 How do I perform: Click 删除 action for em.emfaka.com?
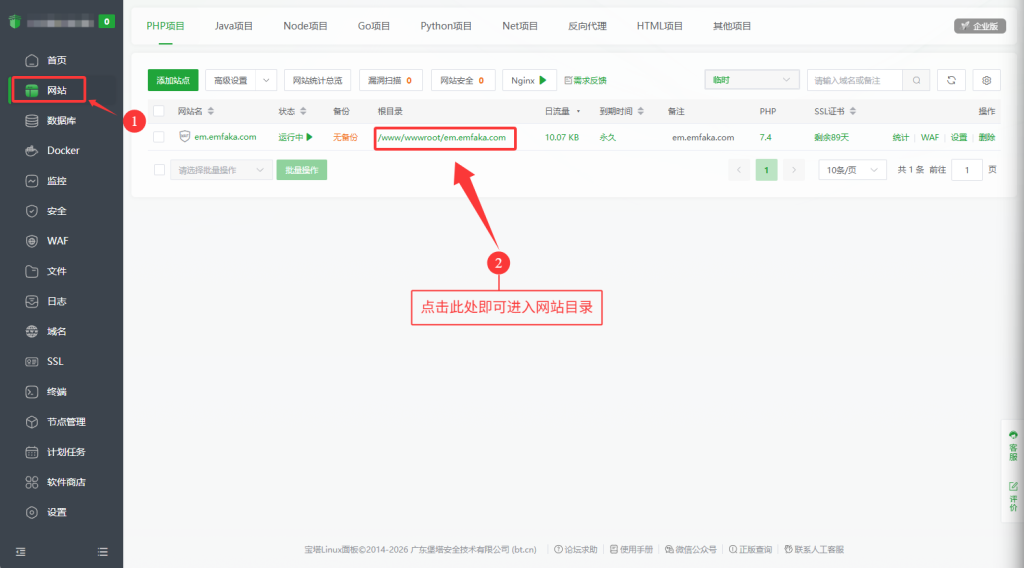pyautogui.click(x=987, y=137)
